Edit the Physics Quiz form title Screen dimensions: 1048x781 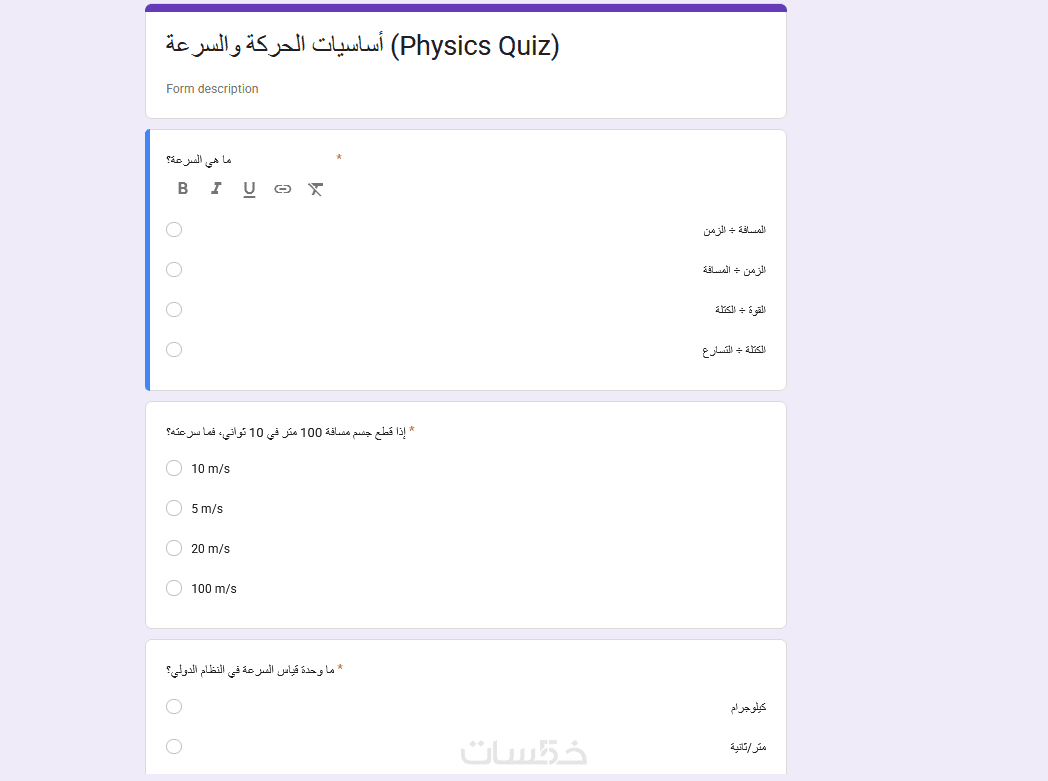362,46
